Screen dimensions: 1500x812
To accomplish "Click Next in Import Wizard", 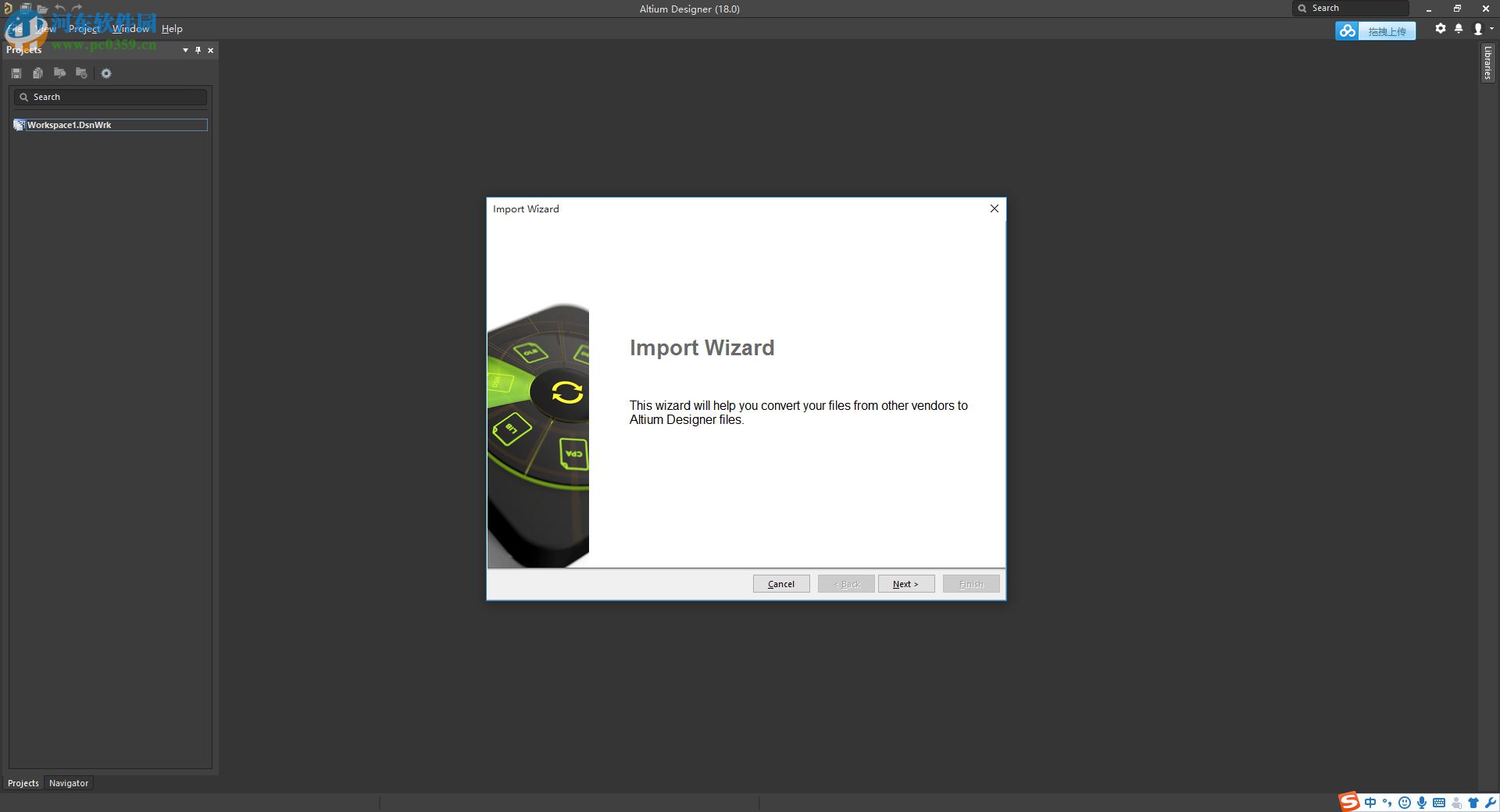I will point(906,584).
